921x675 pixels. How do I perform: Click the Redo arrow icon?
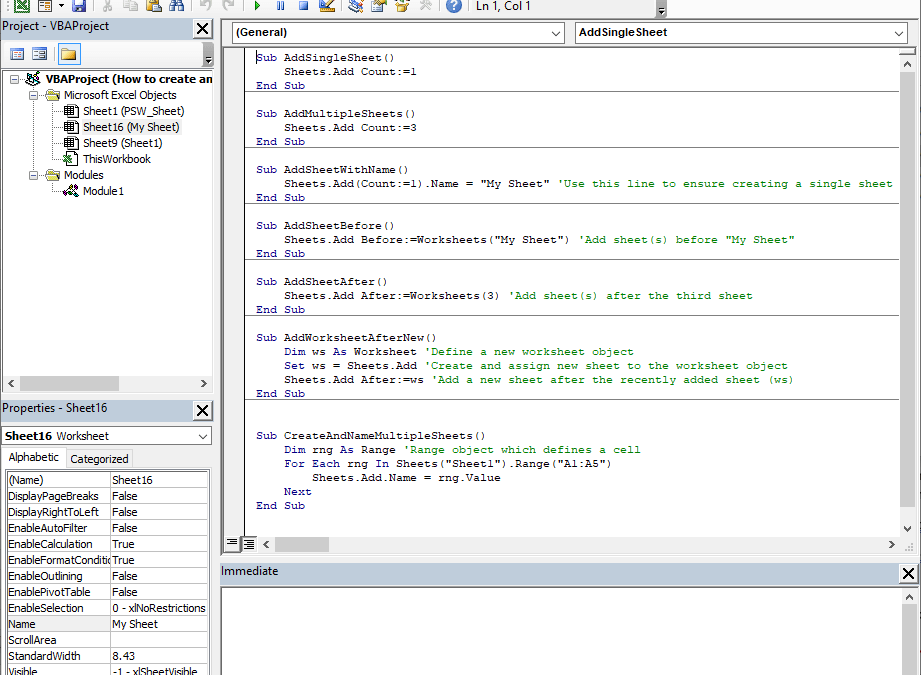coord(228,5)
